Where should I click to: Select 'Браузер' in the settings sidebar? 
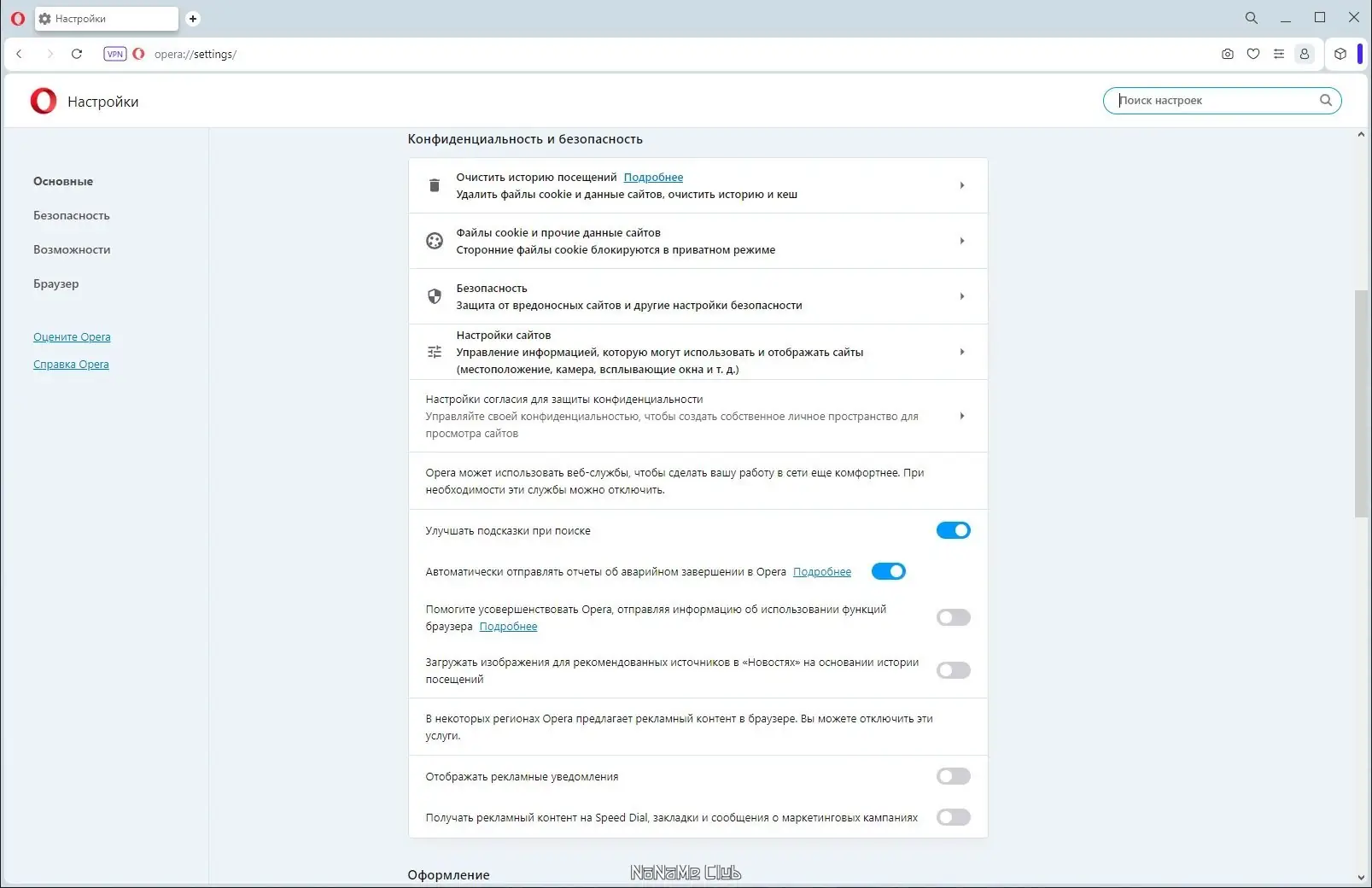coord(56,283)
